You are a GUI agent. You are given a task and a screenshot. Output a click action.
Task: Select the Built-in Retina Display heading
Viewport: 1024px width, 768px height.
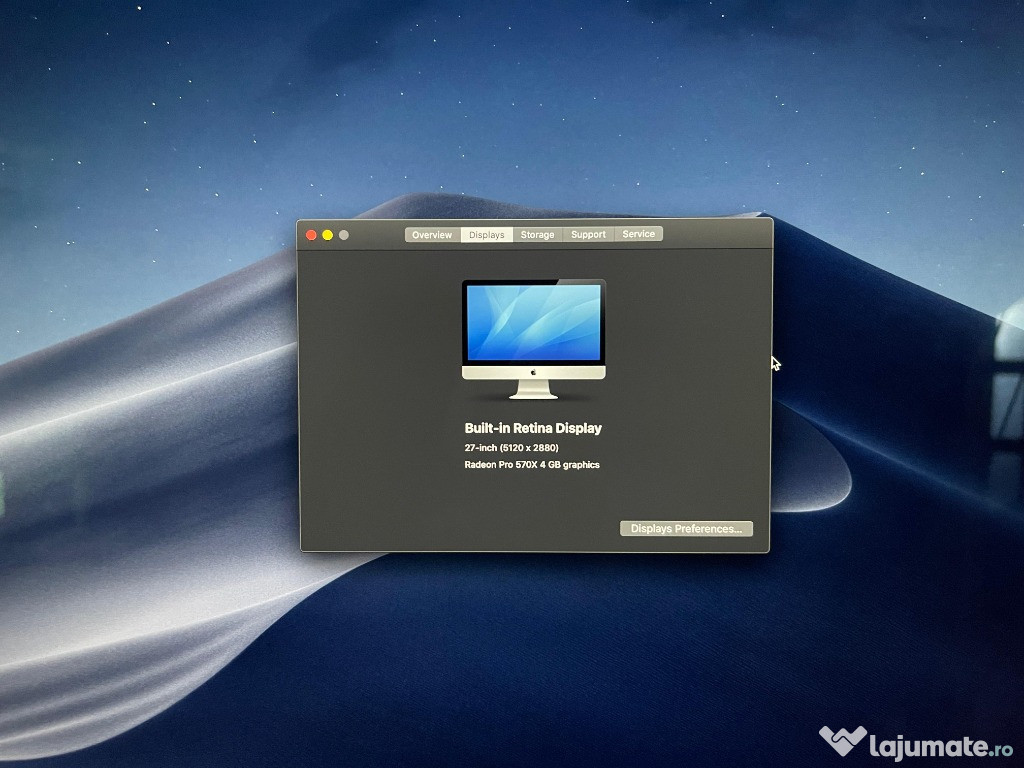[533, 428]
